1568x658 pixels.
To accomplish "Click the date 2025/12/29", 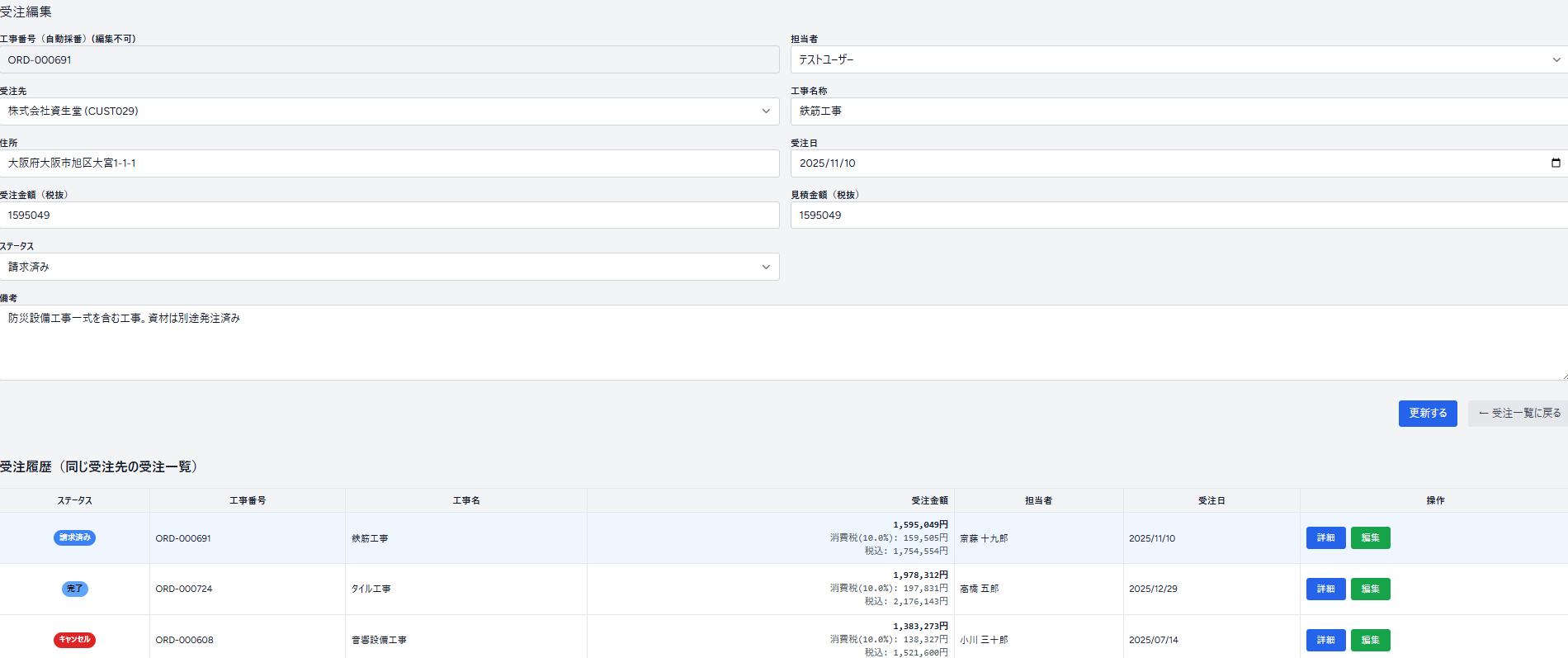I will [1153, 589].
